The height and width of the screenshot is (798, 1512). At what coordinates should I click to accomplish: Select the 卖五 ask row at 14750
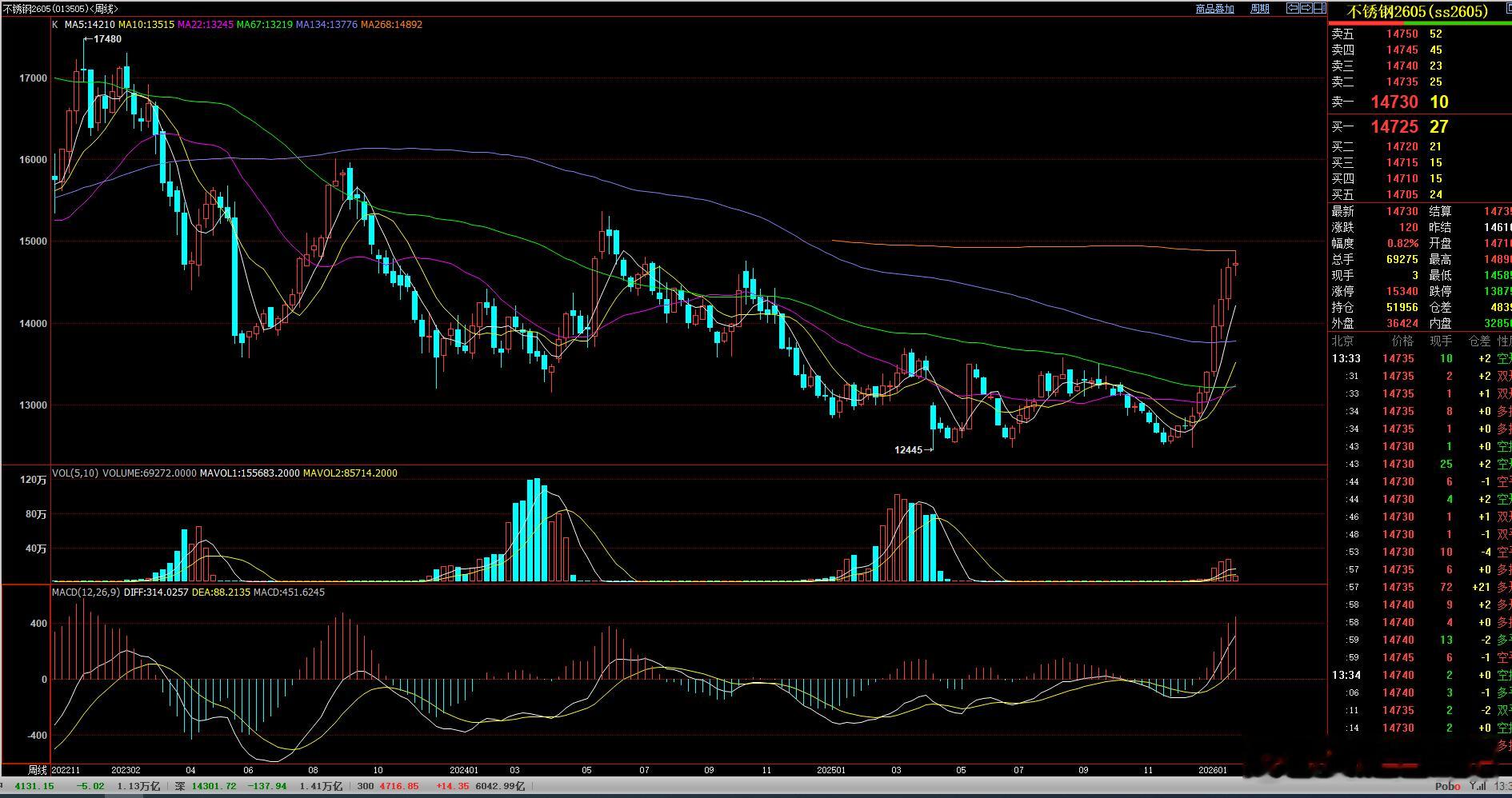(x=1420, y=34)
